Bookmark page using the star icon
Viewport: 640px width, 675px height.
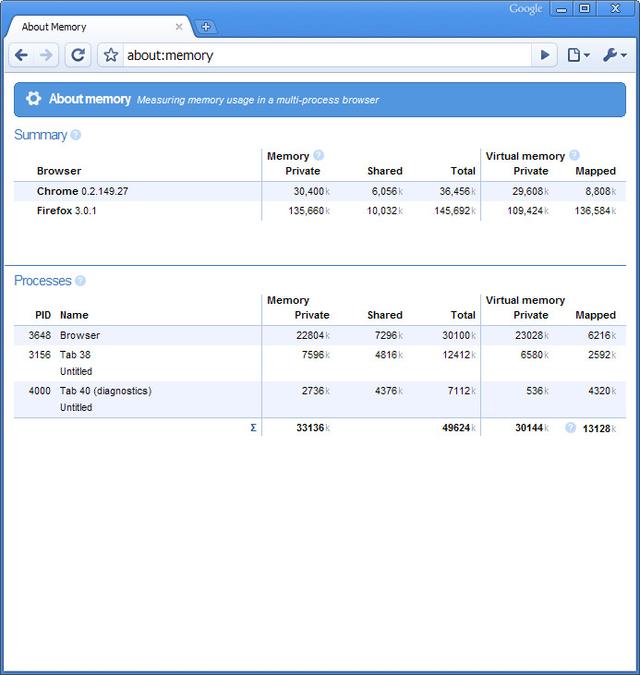coord(111,56)
